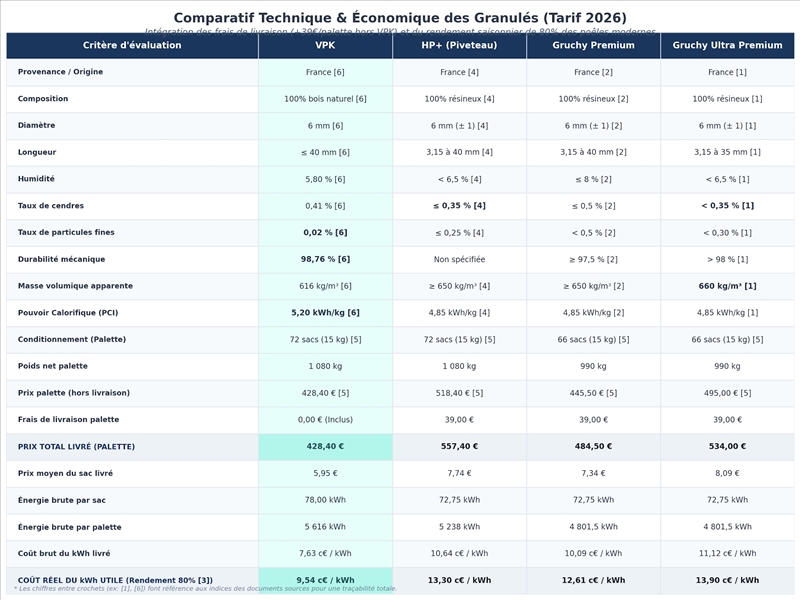
Task: Click the "557,40 €" total delivered price
Action: [459, 446]
